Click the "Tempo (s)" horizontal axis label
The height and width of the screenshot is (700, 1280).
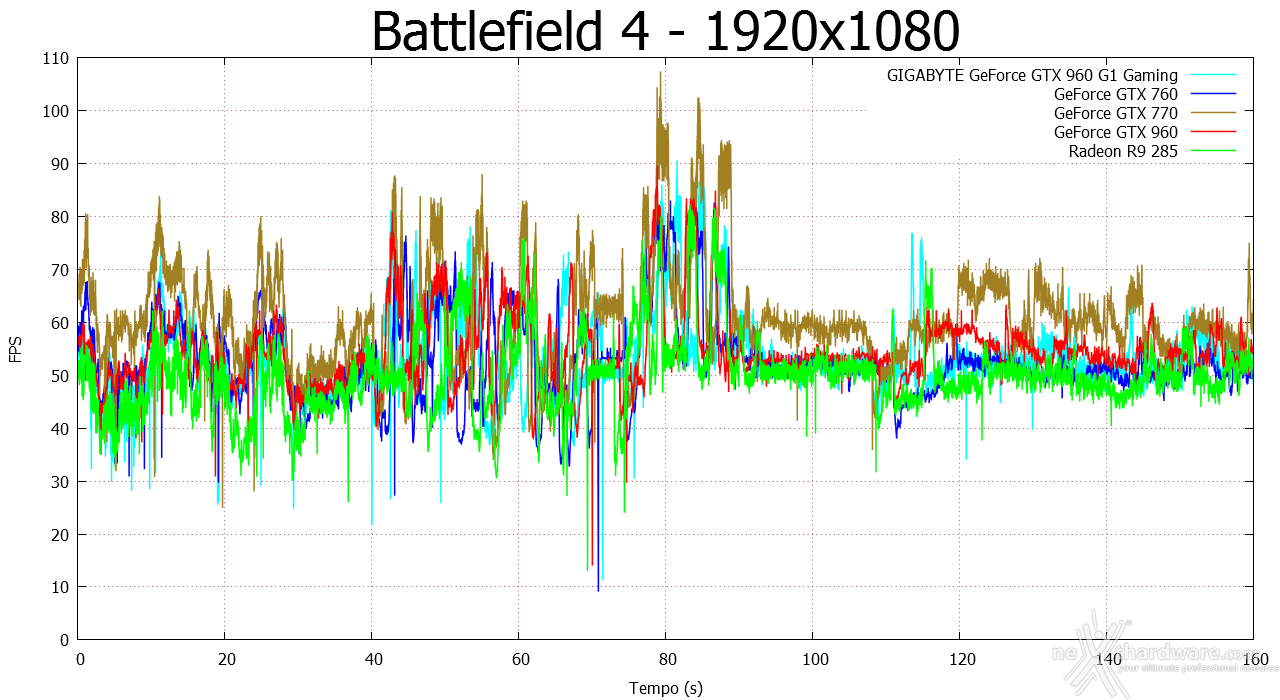tap(665, 688)
